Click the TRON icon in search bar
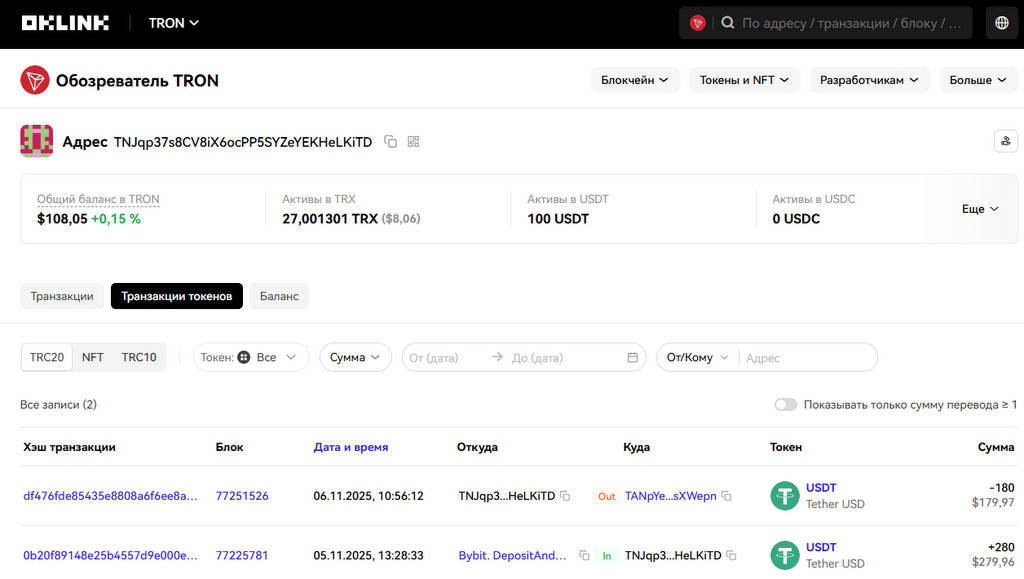Viewport: 1024px width, 579px height. click(698, 23)
